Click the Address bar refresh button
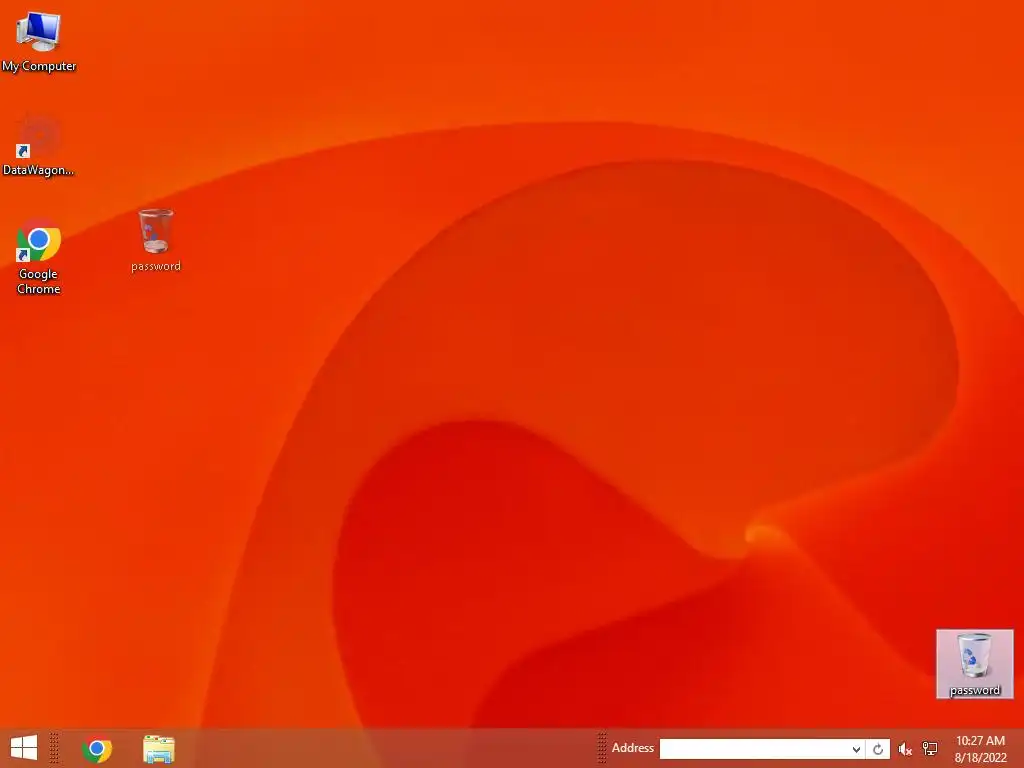 click(x=878, y=749)
